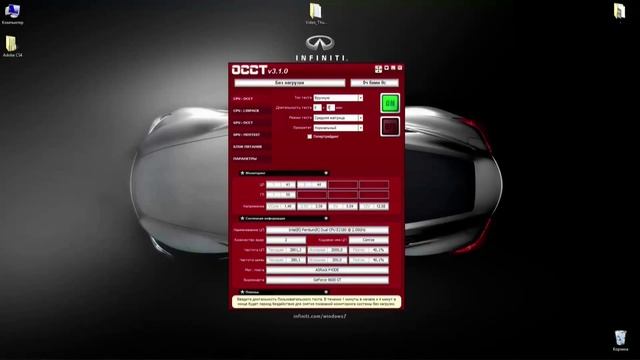Image resolution: width=640 pixels, height=360 pixels.
Task: Toggle the checkbox in the test settings
Action: click(x=309, y=137)
